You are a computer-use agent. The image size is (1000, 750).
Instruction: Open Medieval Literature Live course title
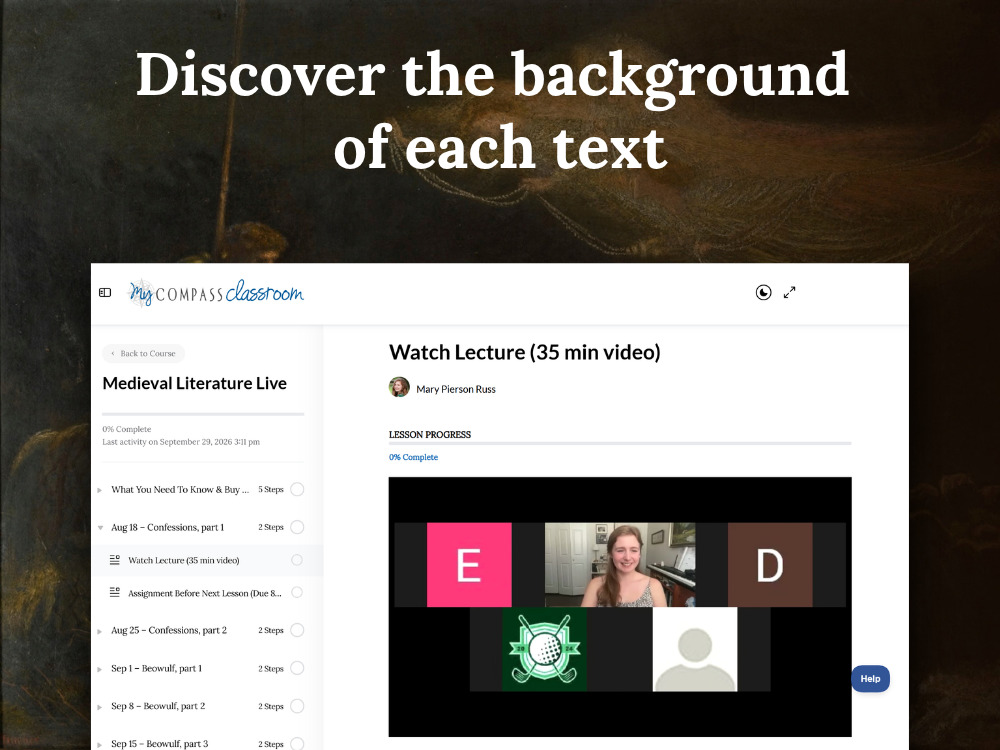(195, 383)
